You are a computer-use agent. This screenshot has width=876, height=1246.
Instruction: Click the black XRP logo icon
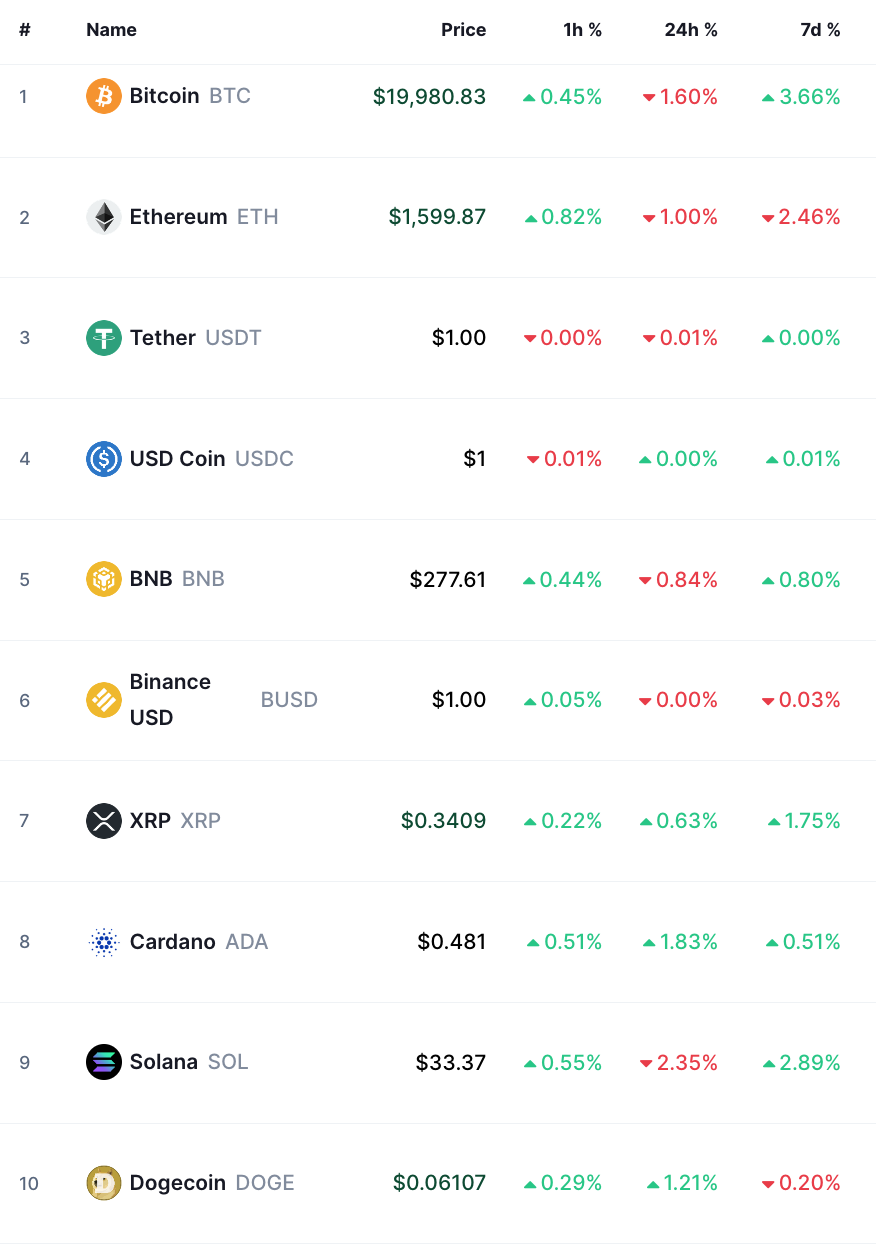pos(104,821)
